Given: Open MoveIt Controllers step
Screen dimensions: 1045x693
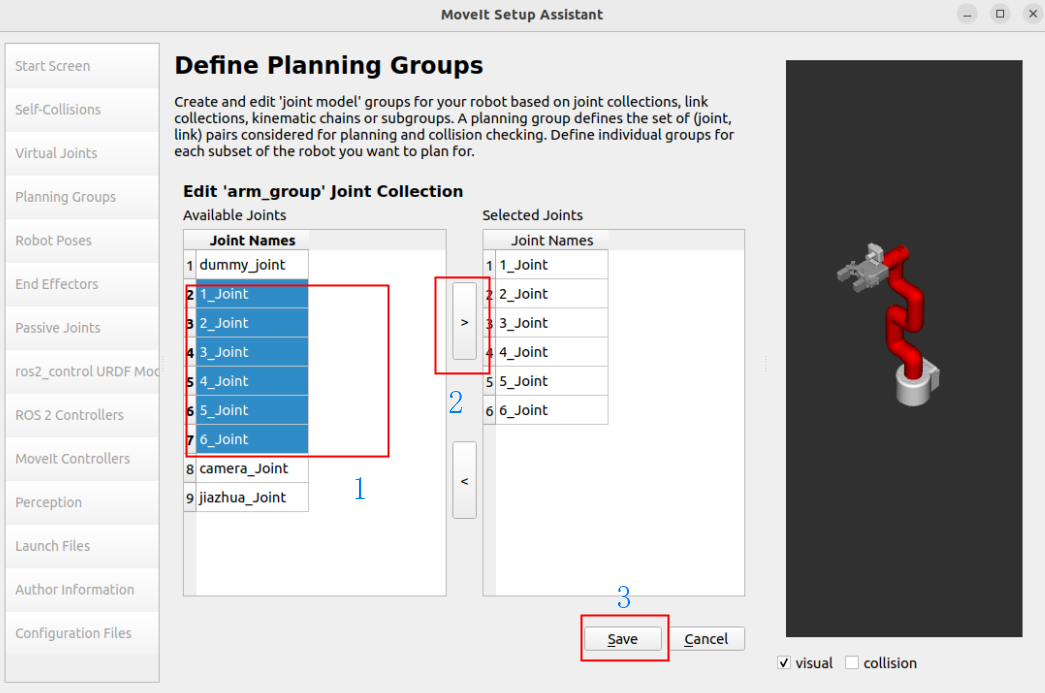Looking at the screenshot, I should point(82,458).
